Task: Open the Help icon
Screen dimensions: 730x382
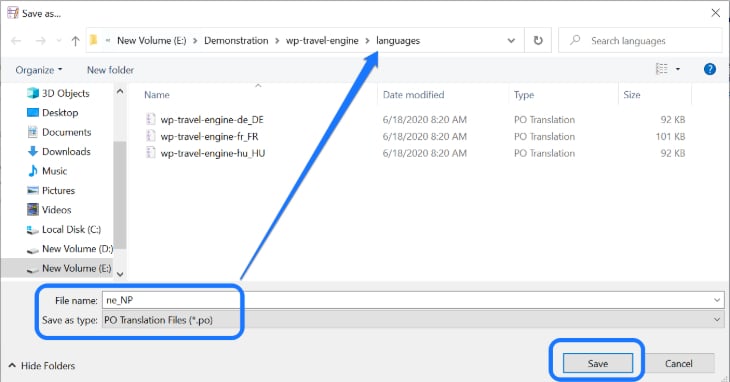Action: click(710, 69)
